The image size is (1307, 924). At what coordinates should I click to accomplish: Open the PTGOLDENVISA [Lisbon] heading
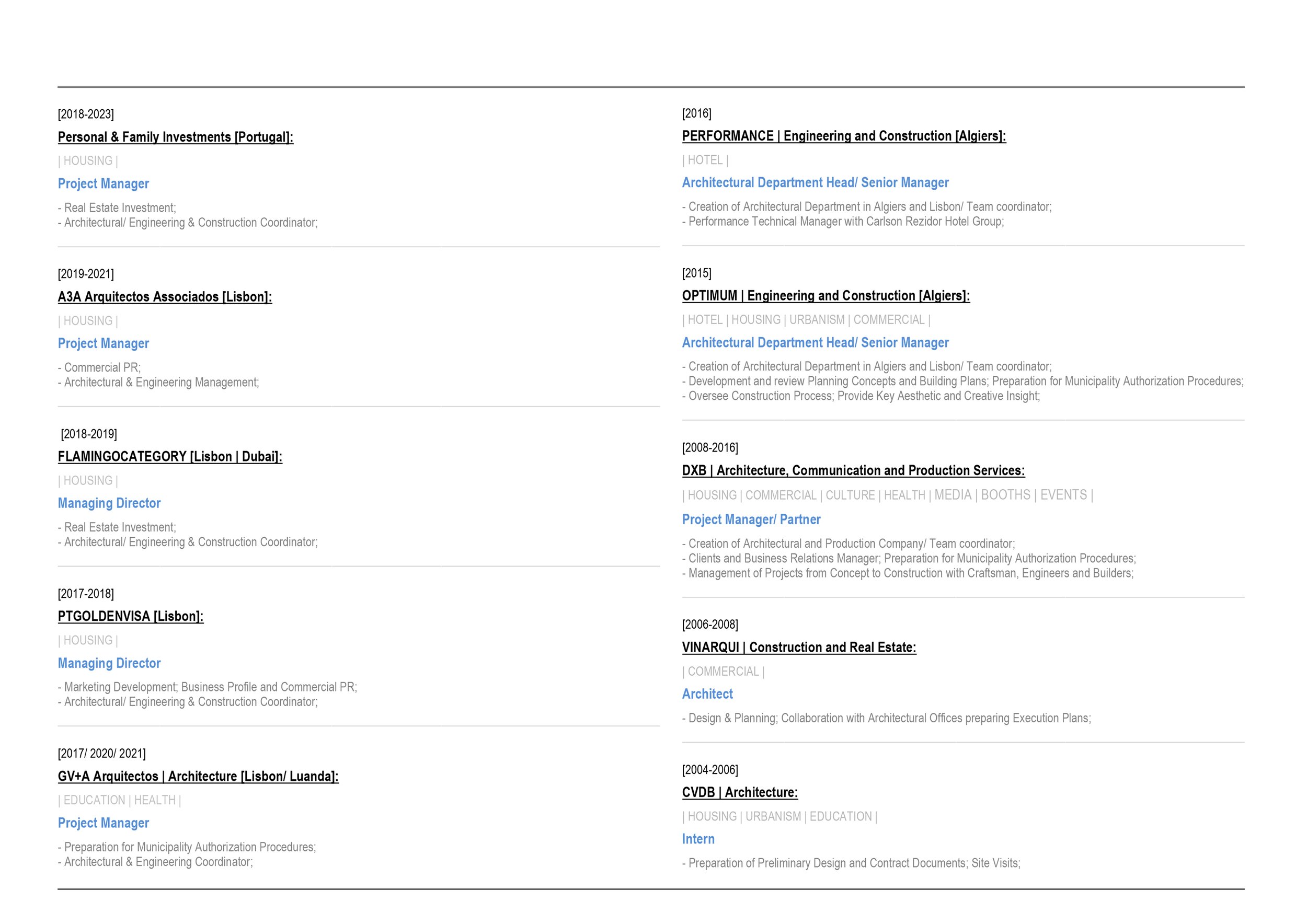click(x=130, y=617)
